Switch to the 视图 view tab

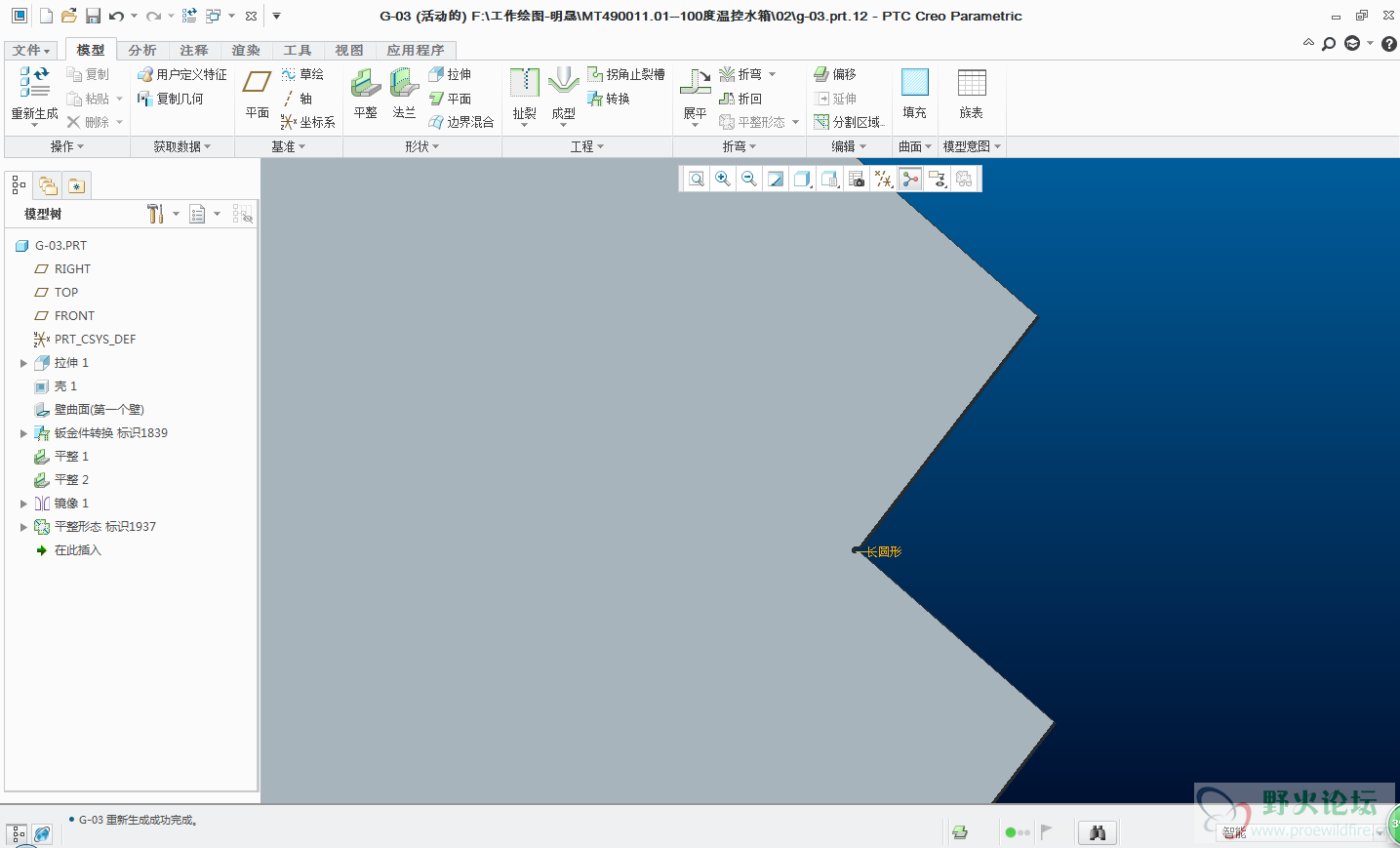[x=349, y=50]
